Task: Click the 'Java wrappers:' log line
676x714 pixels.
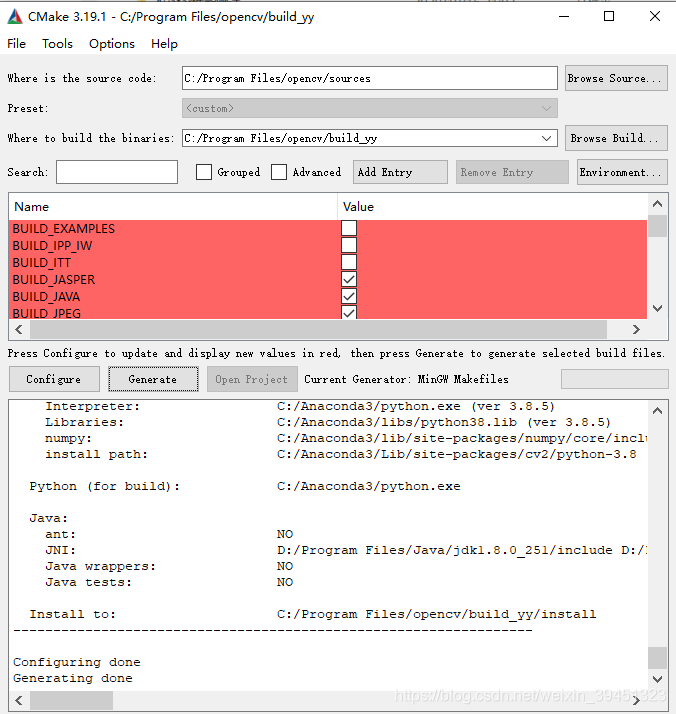Action: click(100, 566)
